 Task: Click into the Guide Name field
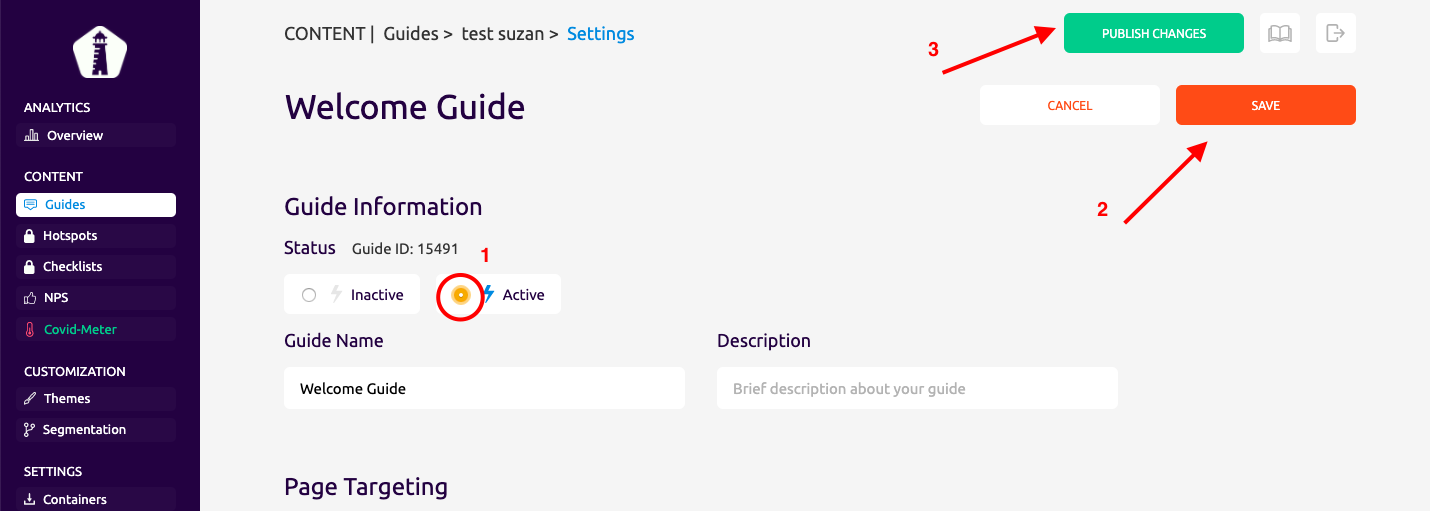[x=484, y=388]
